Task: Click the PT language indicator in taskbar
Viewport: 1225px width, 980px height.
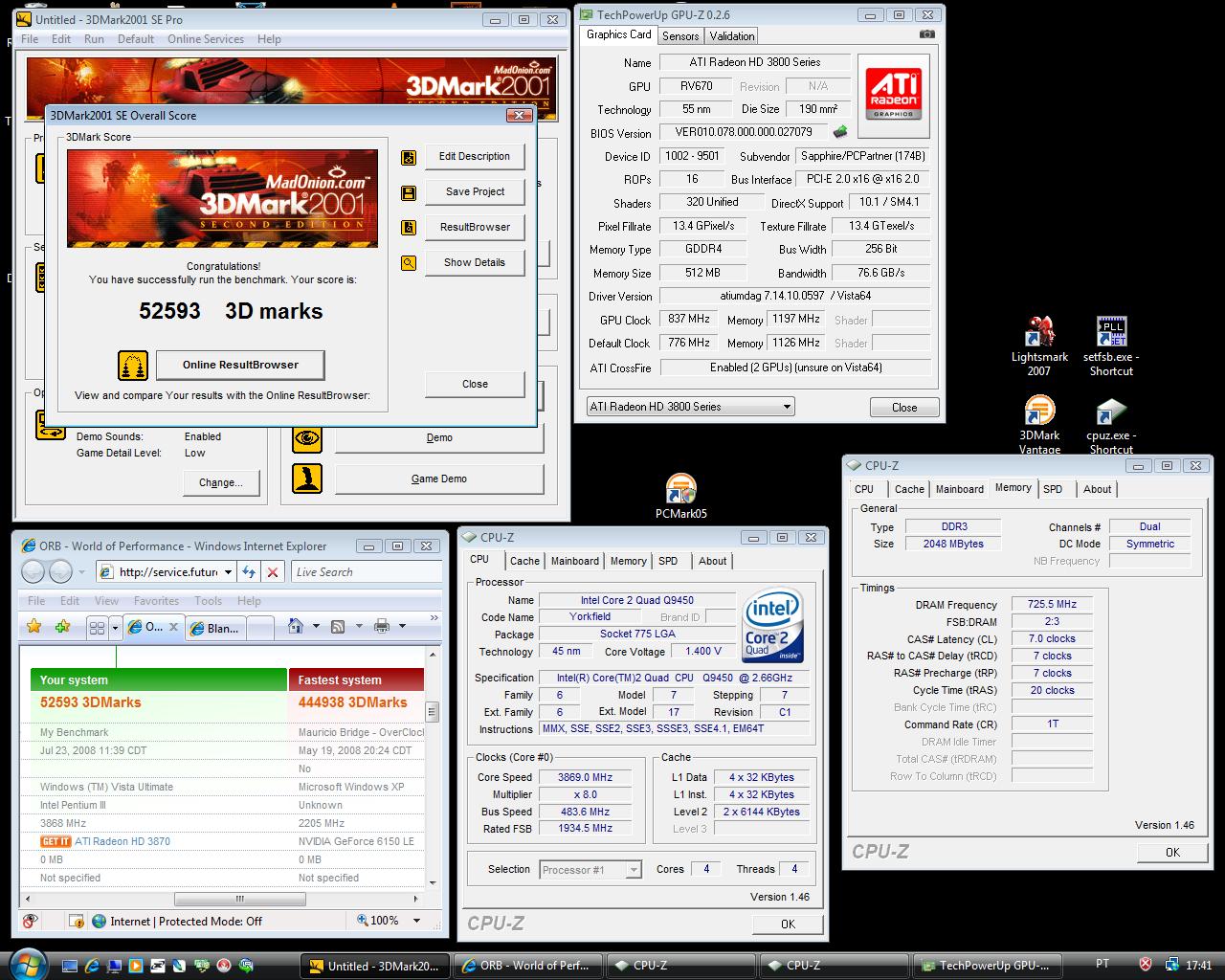Action: click(1102, 964)
